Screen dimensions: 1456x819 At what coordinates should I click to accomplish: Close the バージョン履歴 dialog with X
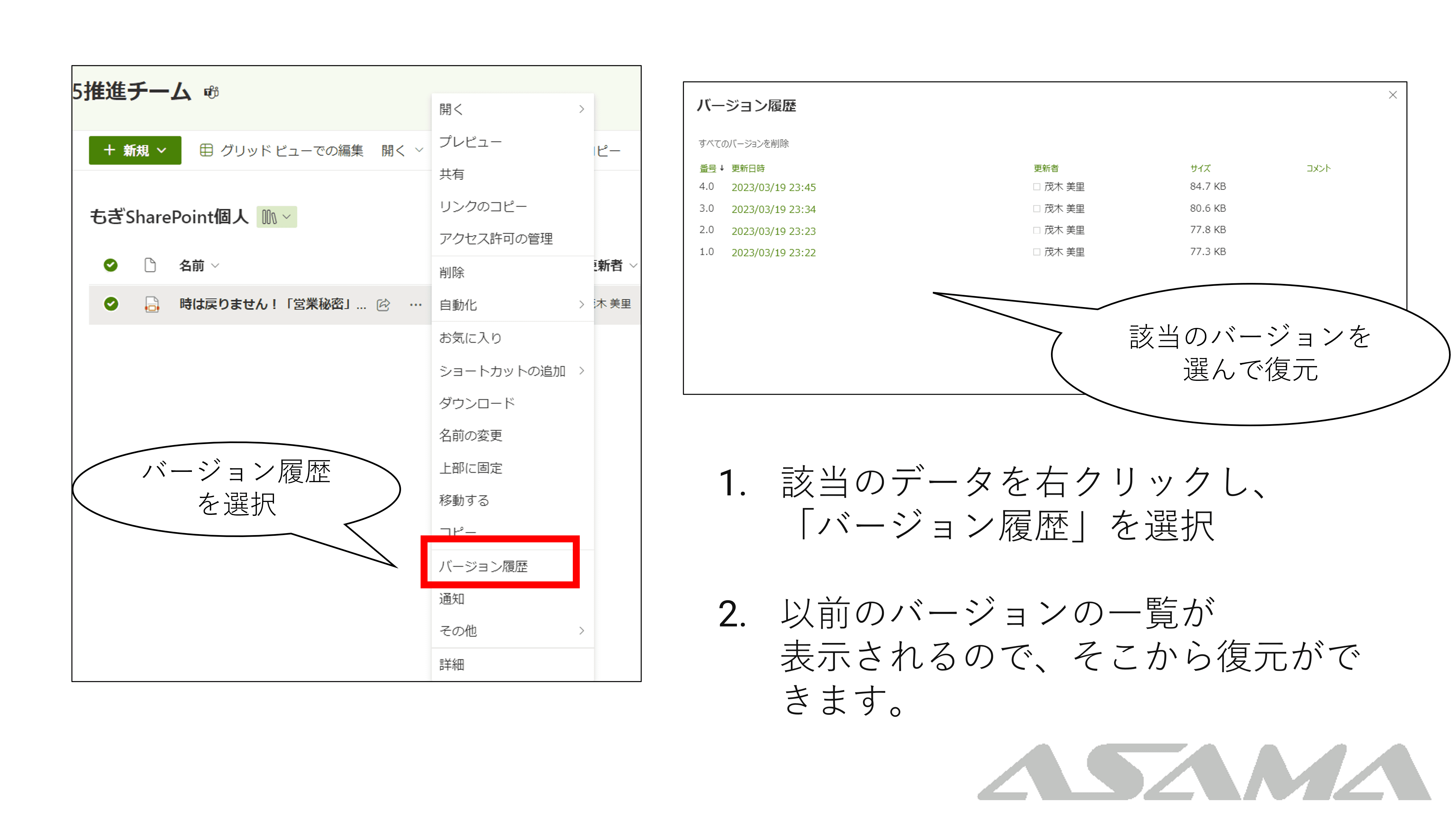click(1393, 95)
